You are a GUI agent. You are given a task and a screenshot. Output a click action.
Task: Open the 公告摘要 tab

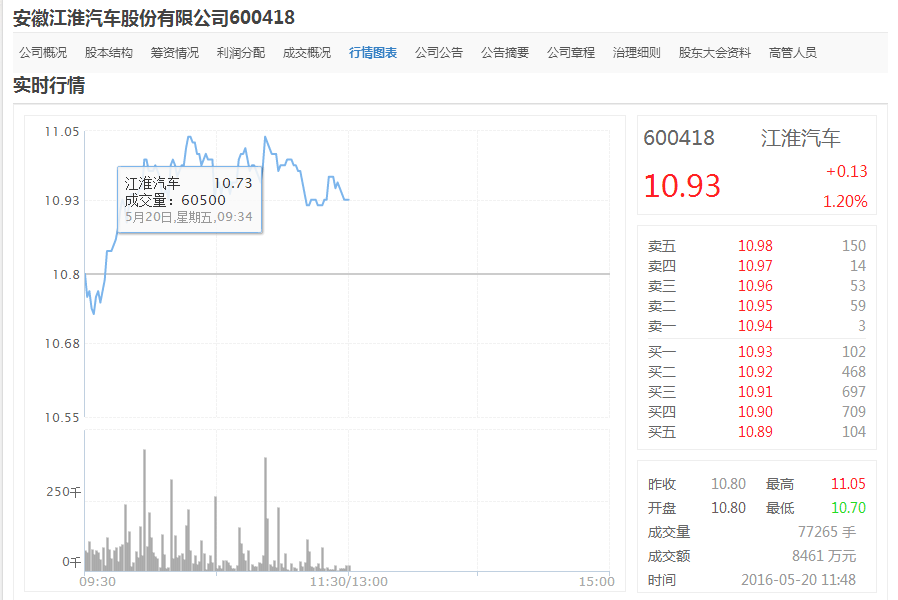tap(505, 53)
